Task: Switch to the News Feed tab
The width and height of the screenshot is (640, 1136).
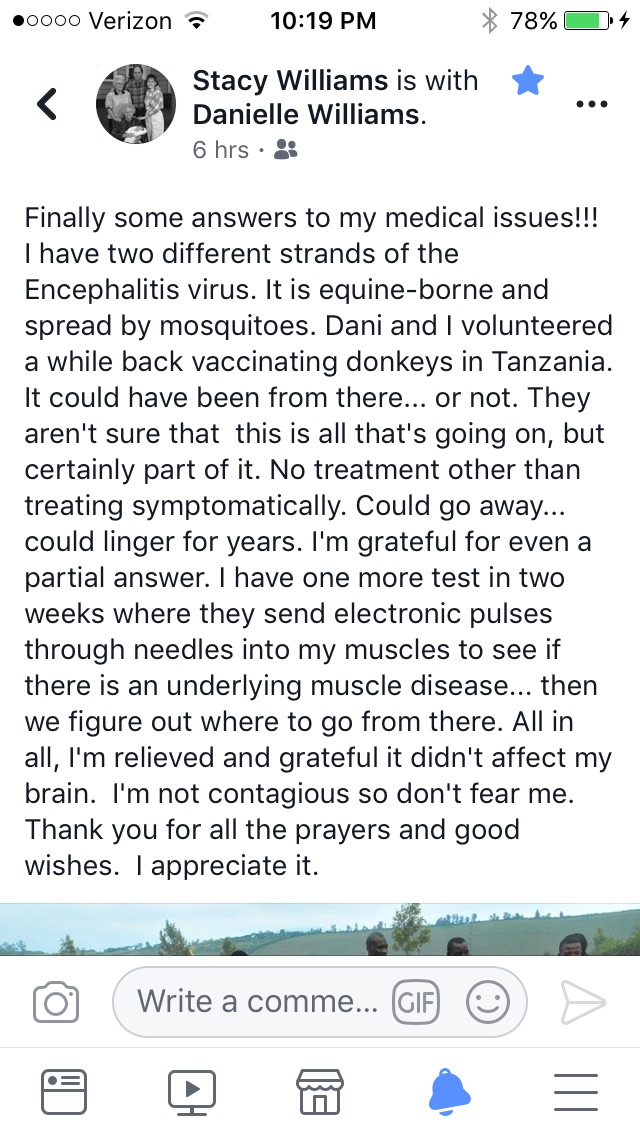Action: (x=64, y=1091)
